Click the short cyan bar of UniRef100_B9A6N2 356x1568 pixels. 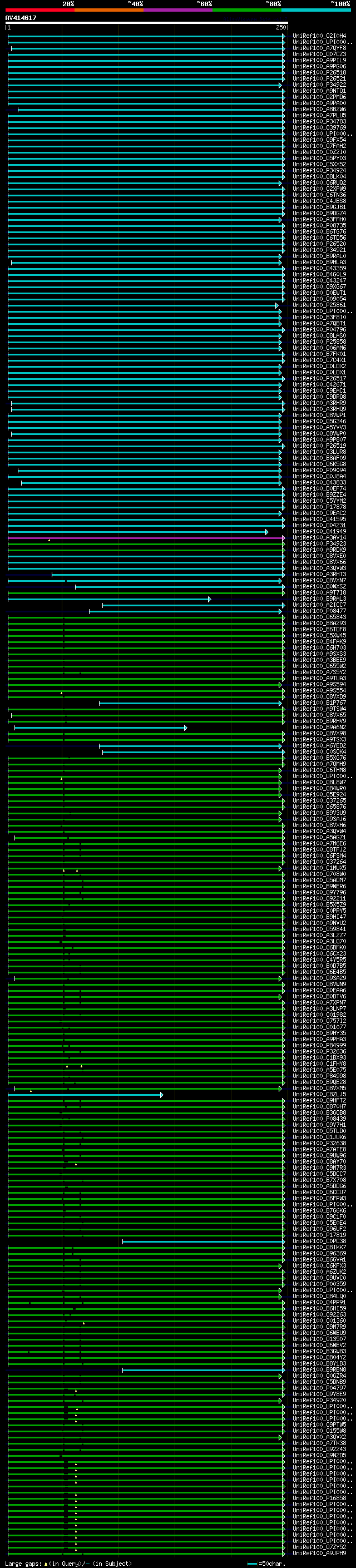pyautogui.click(x=101, y=728)
